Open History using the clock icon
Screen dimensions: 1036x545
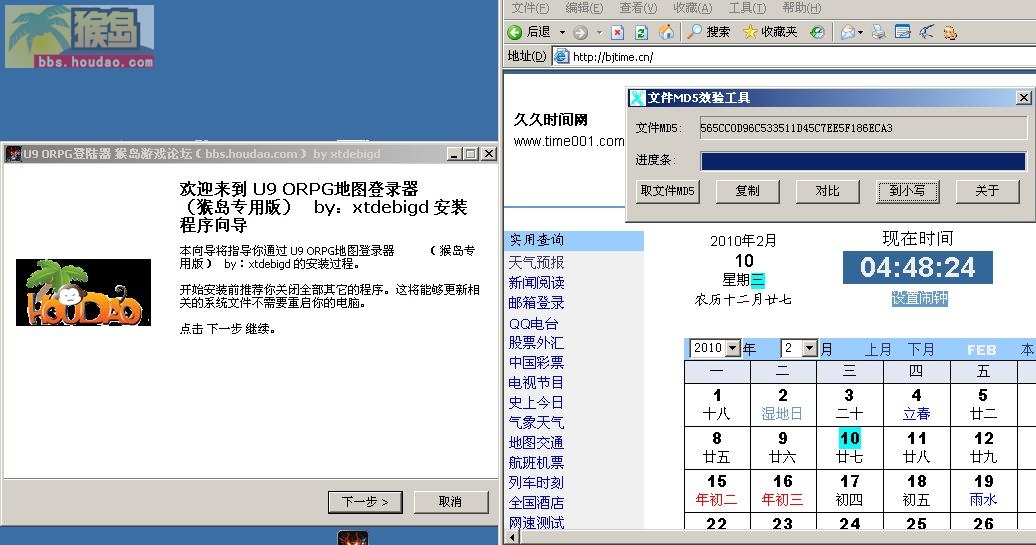coord(817,32)
